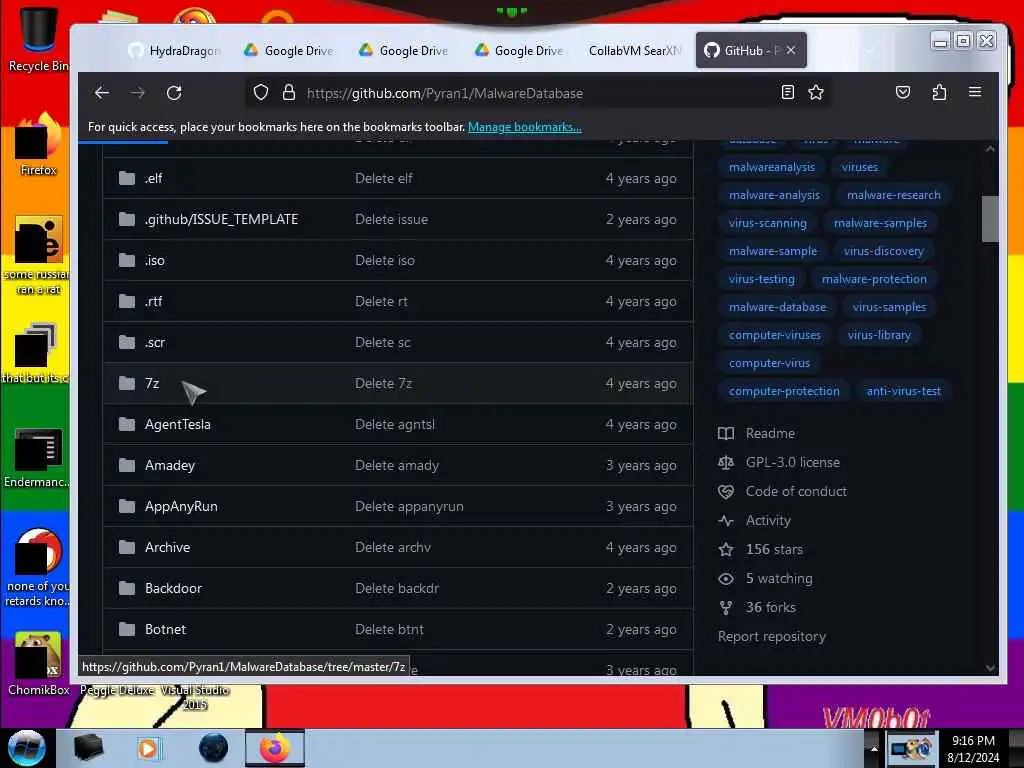This screenshot has height=768, width=1024.
Task: Open the Pocket save icon
Action: click(903, 92)
